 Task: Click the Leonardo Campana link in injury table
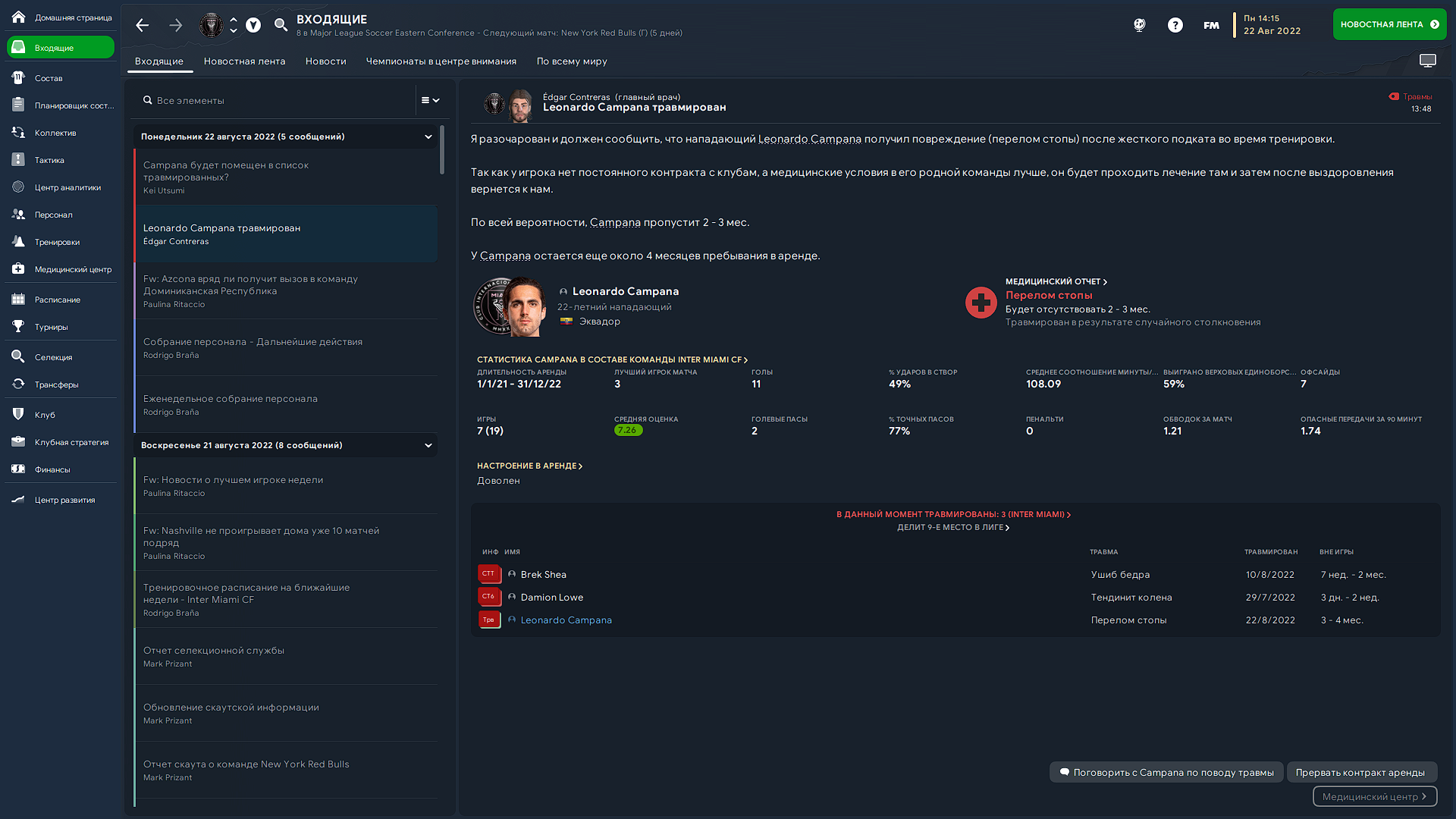[566, 620]
